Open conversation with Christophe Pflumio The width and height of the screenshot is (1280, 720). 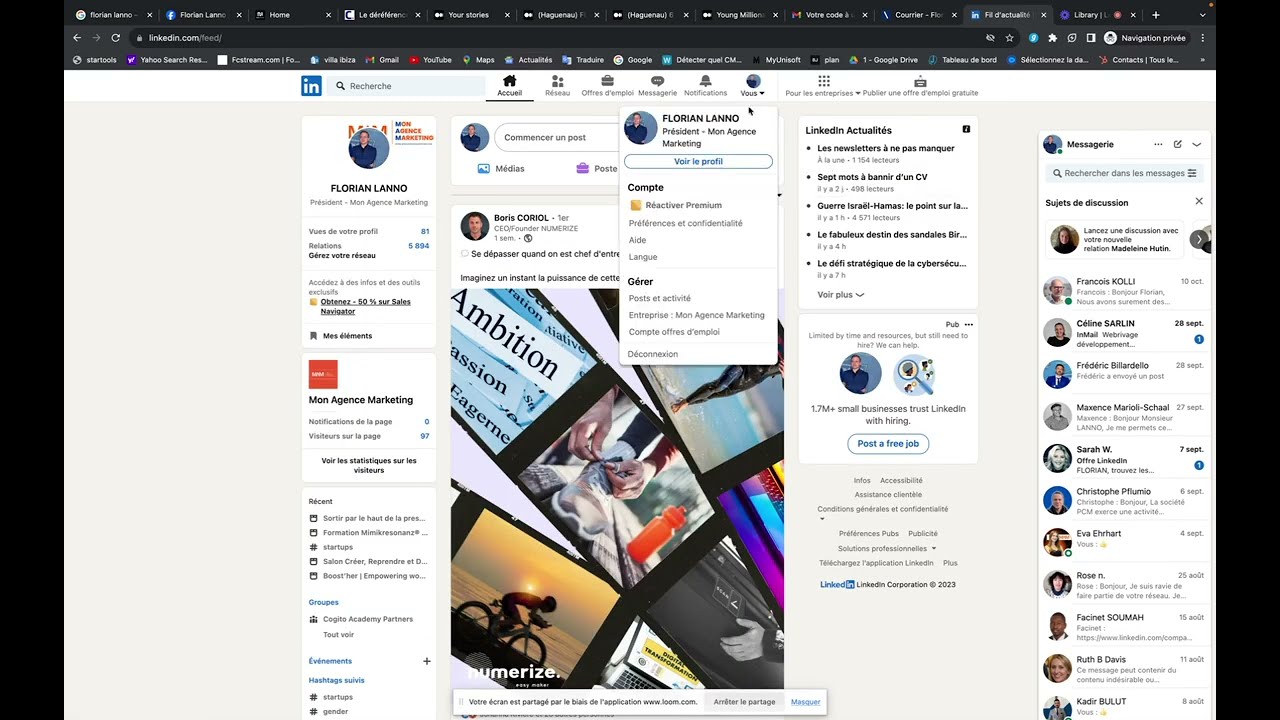(x=1124, y=501)
